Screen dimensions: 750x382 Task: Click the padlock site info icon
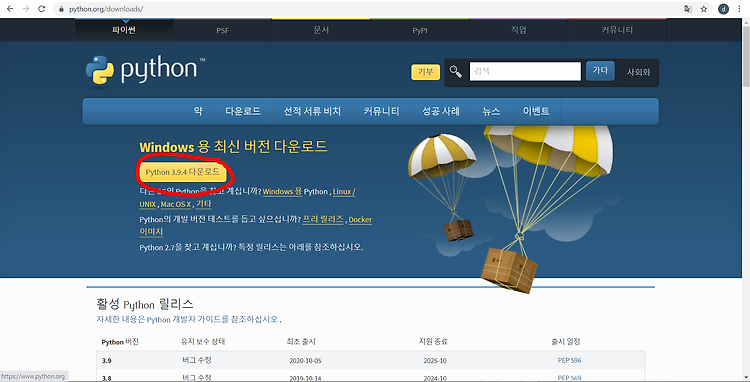(61, 9)
